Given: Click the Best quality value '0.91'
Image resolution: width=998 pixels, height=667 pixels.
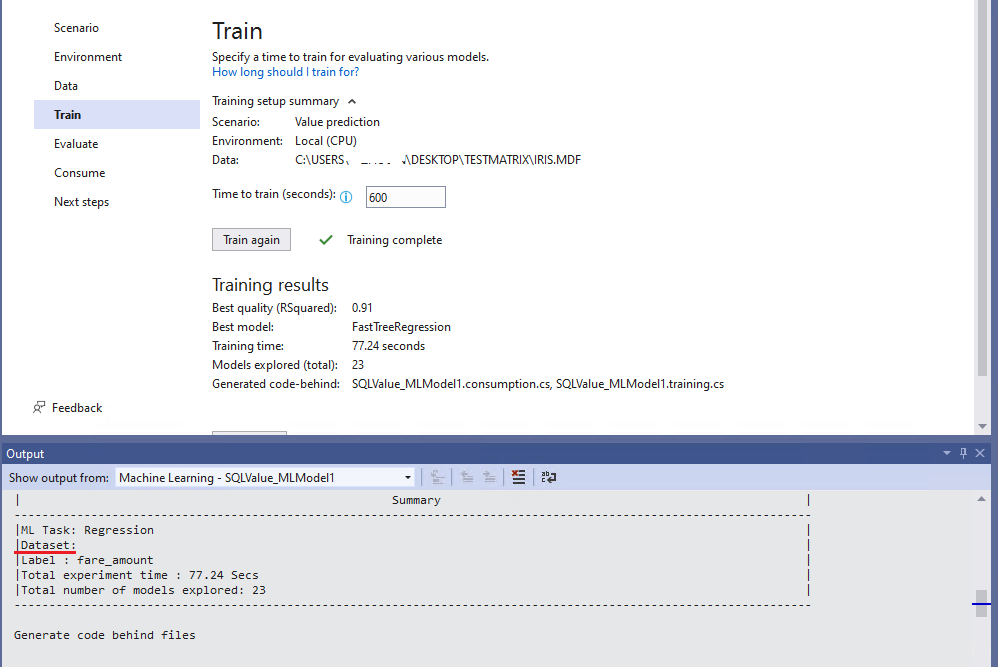Looking at the screenshot, I should 362,308.
